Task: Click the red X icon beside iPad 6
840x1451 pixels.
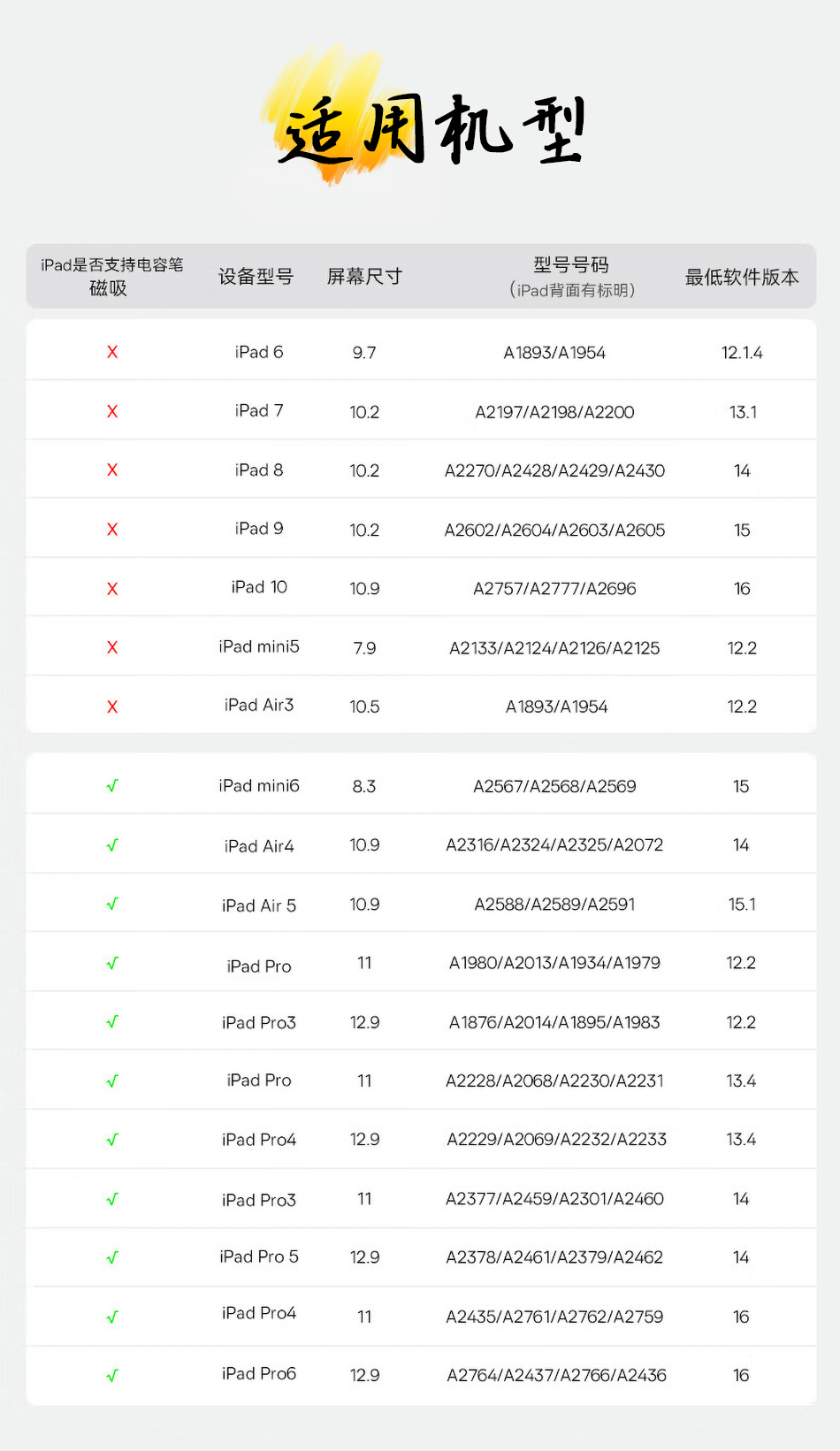Action: (x=112, y=352)
